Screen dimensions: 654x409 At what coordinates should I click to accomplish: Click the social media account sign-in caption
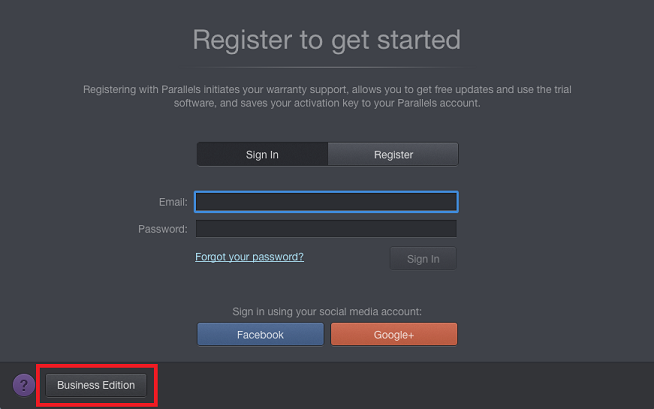(327, 311)
